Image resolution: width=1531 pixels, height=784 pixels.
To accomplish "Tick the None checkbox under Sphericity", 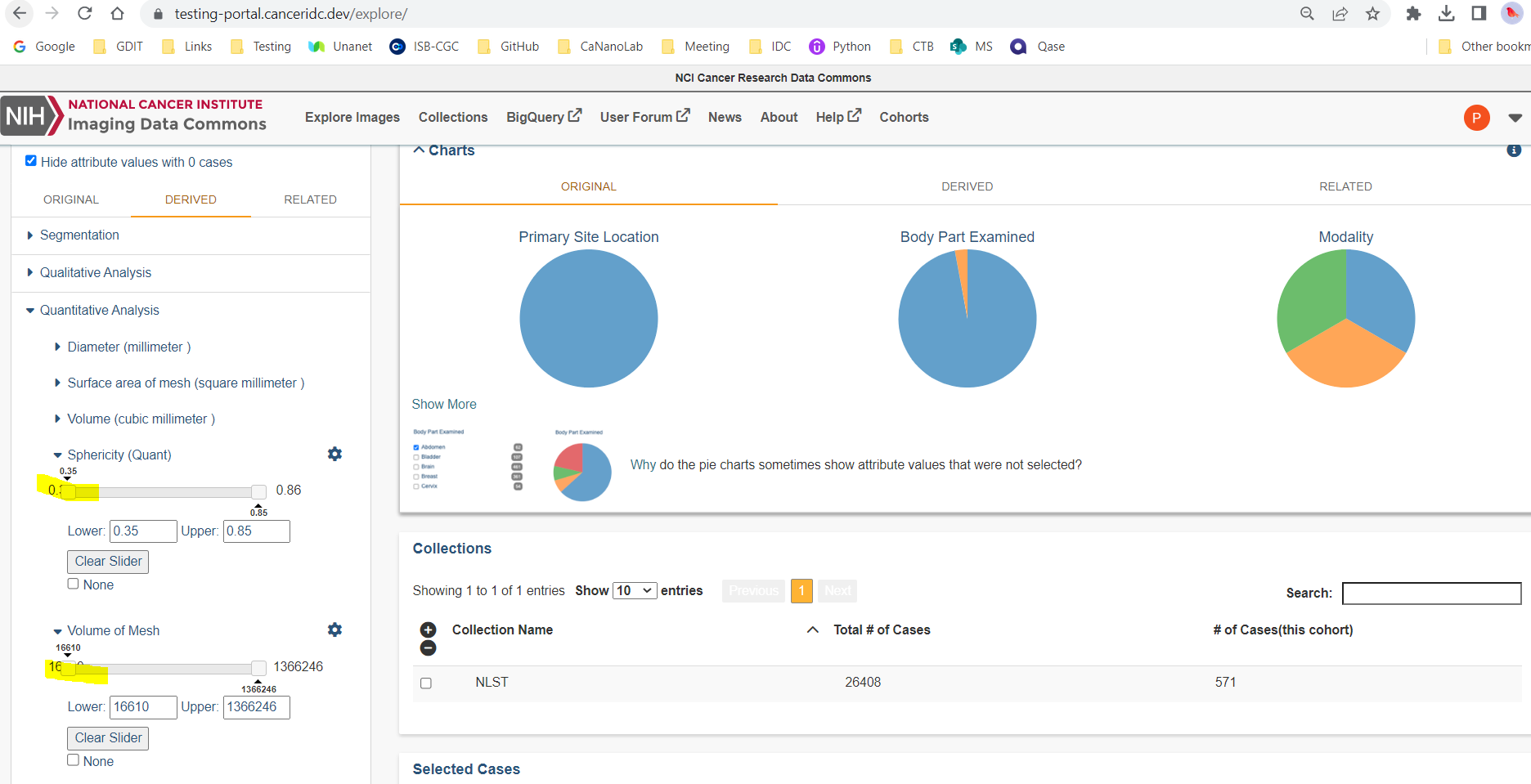I will point(73,584).
